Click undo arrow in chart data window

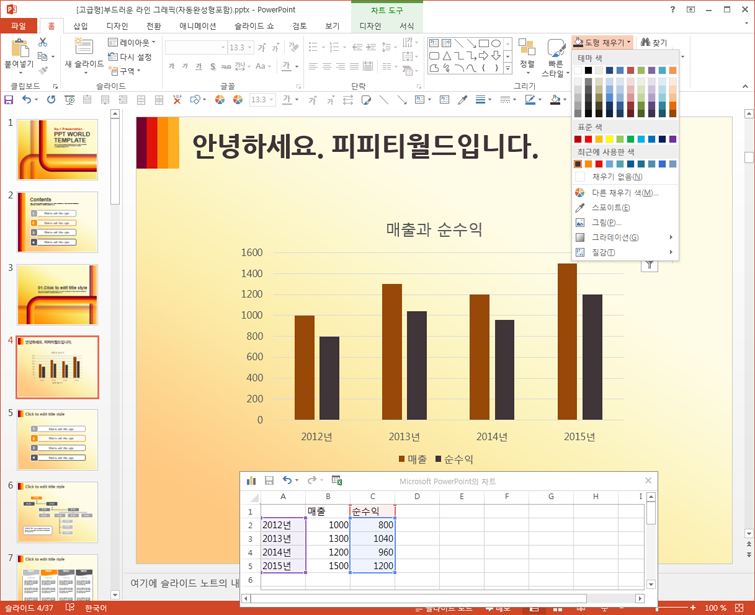point(287,480)
